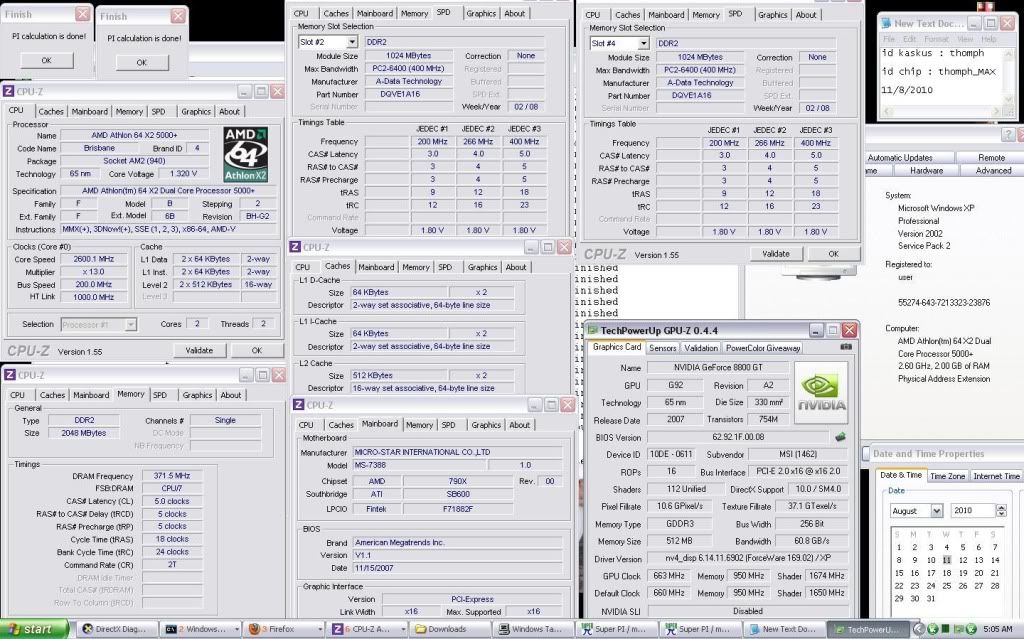Click Validate in the Slot #4 SPD window
Image resolution: width=1024 pixels, height=639 pixels.
point(776,254)
